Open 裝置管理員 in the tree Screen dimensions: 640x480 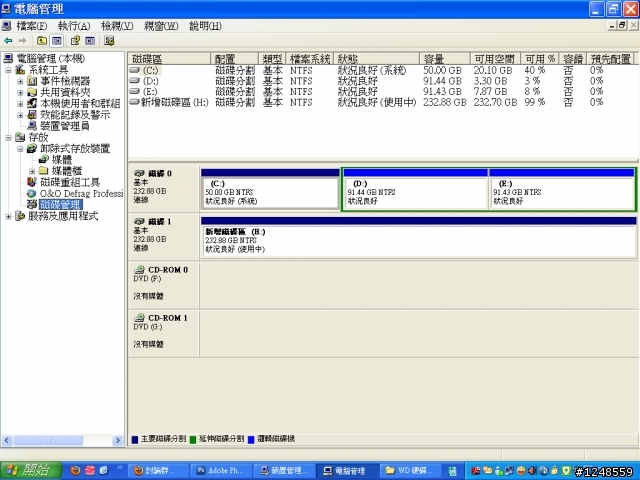coord(64,126)
